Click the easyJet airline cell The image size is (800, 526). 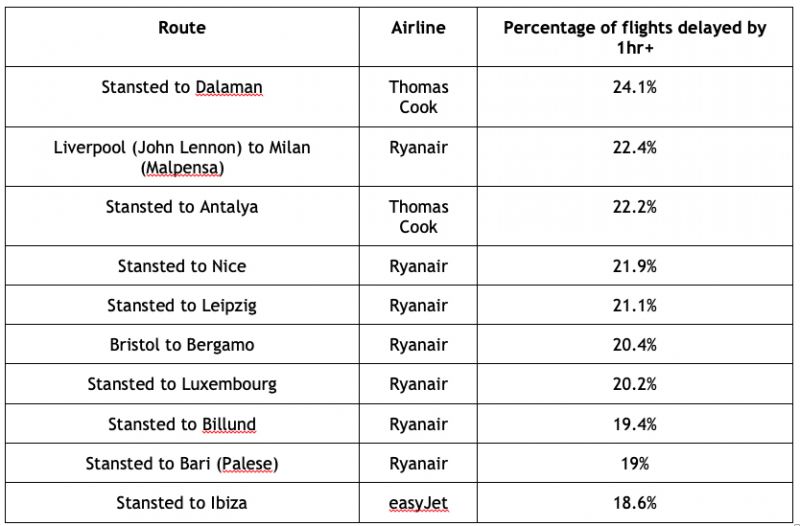coord(418,503)
